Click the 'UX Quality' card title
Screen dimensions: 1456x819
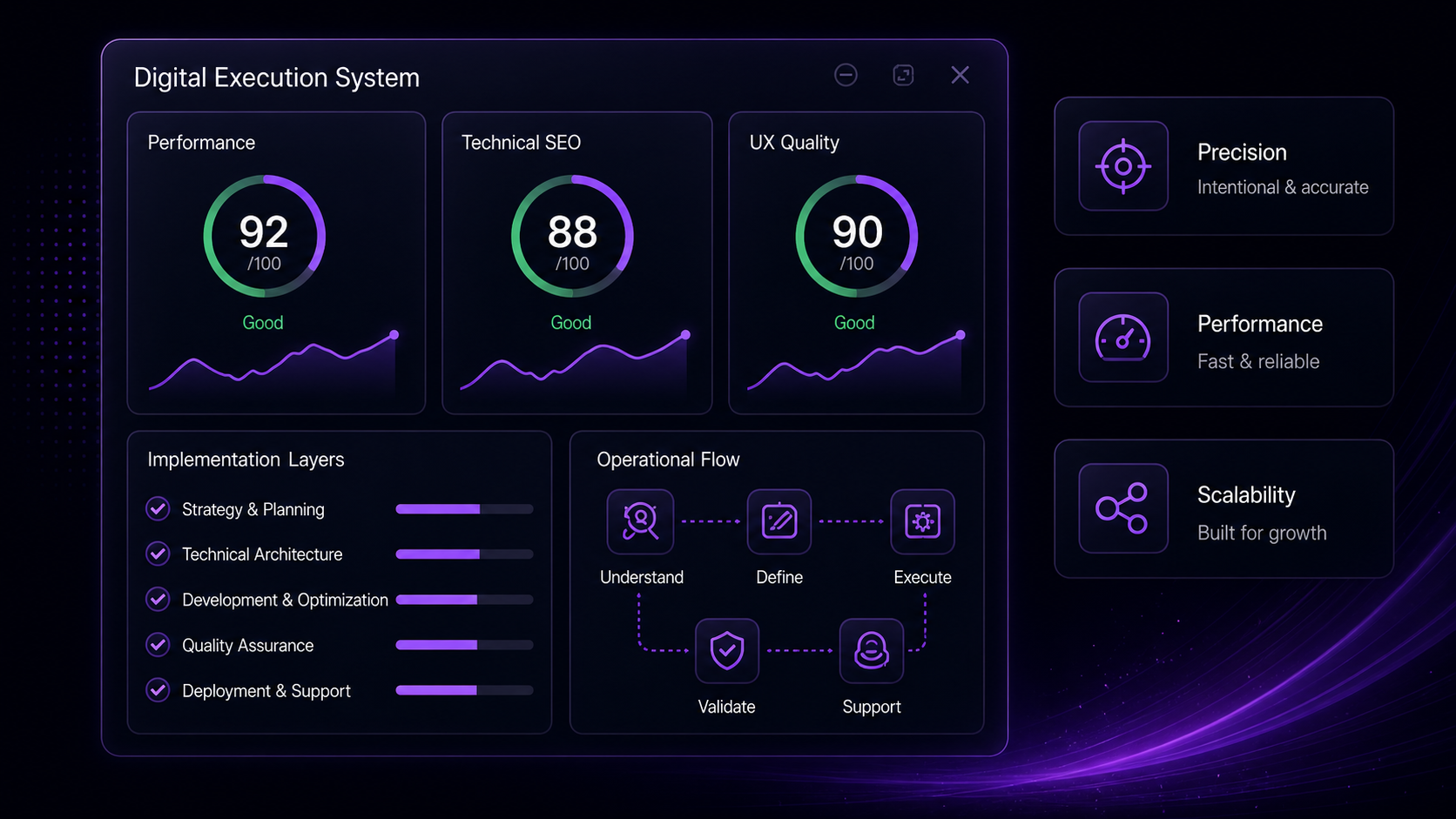tap(794, 143)
